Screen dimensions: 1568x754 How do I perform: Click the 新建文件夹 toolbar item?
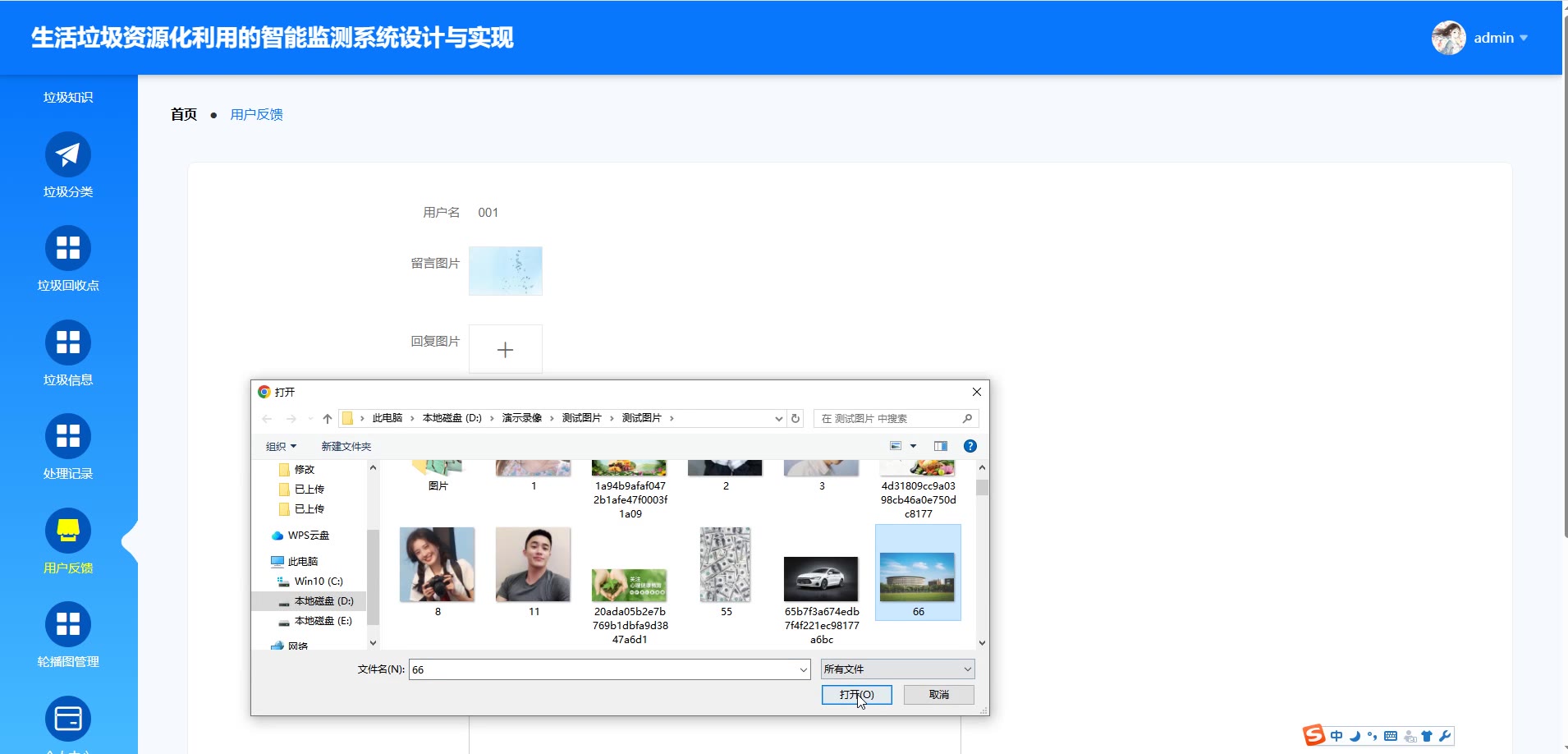(346, 446)
